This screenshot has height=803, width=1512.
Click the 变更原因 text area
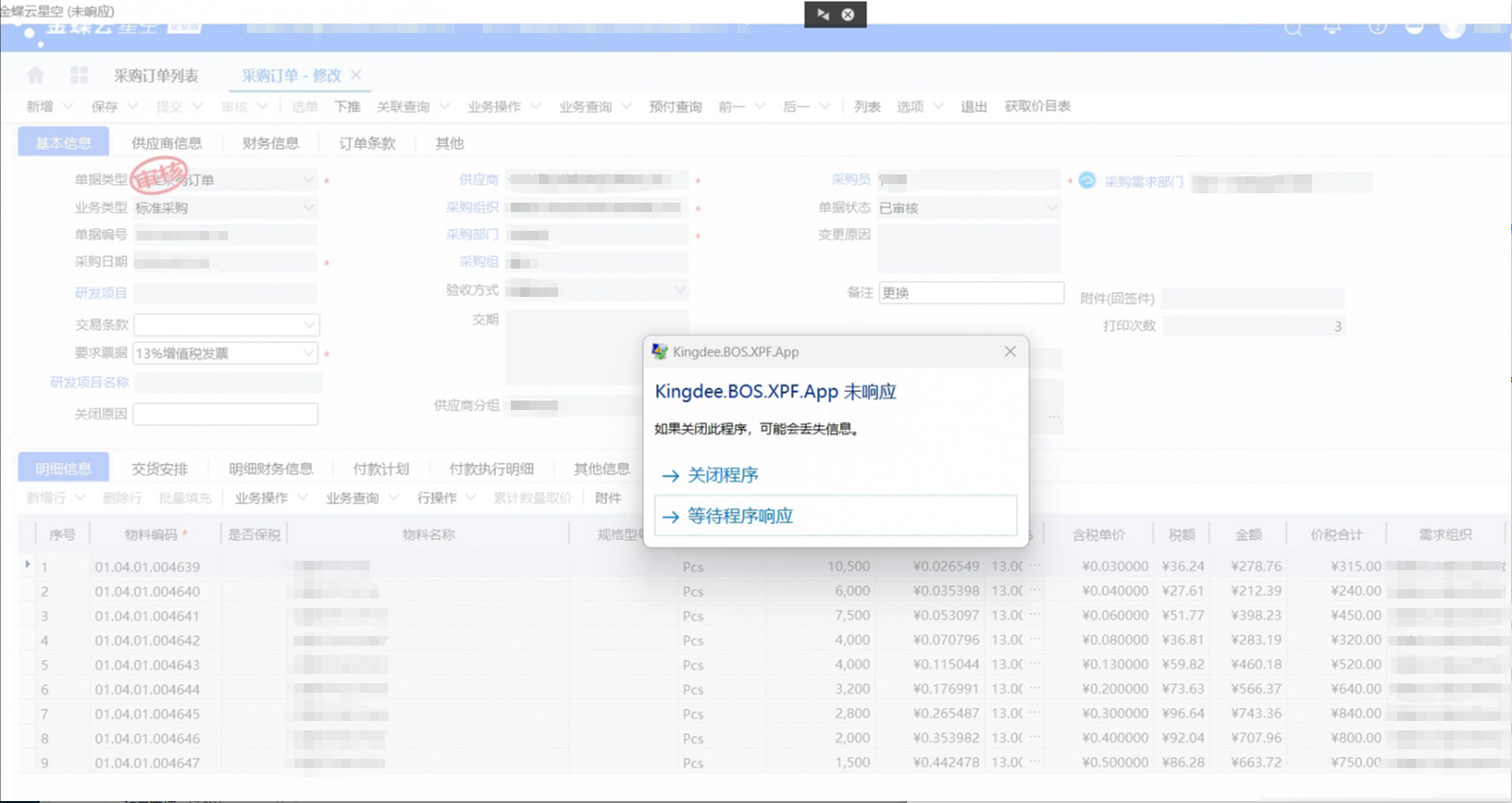click(x=969, y=249)
